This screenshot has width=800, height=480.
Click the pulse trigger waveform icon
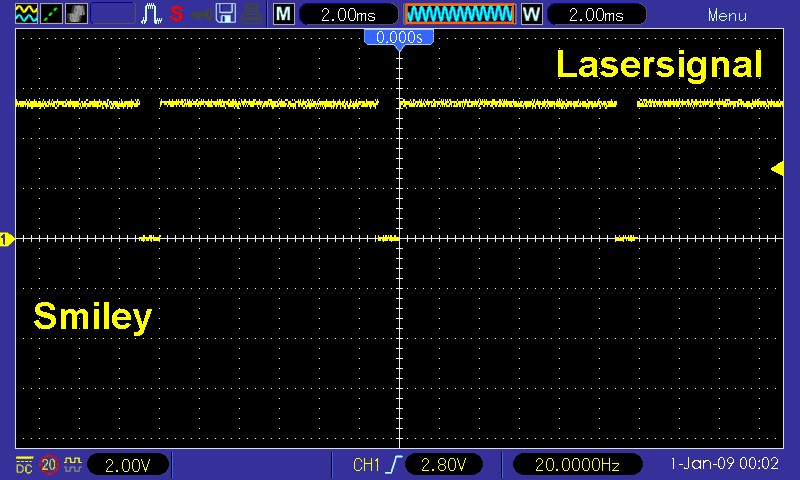click(152, 14)
